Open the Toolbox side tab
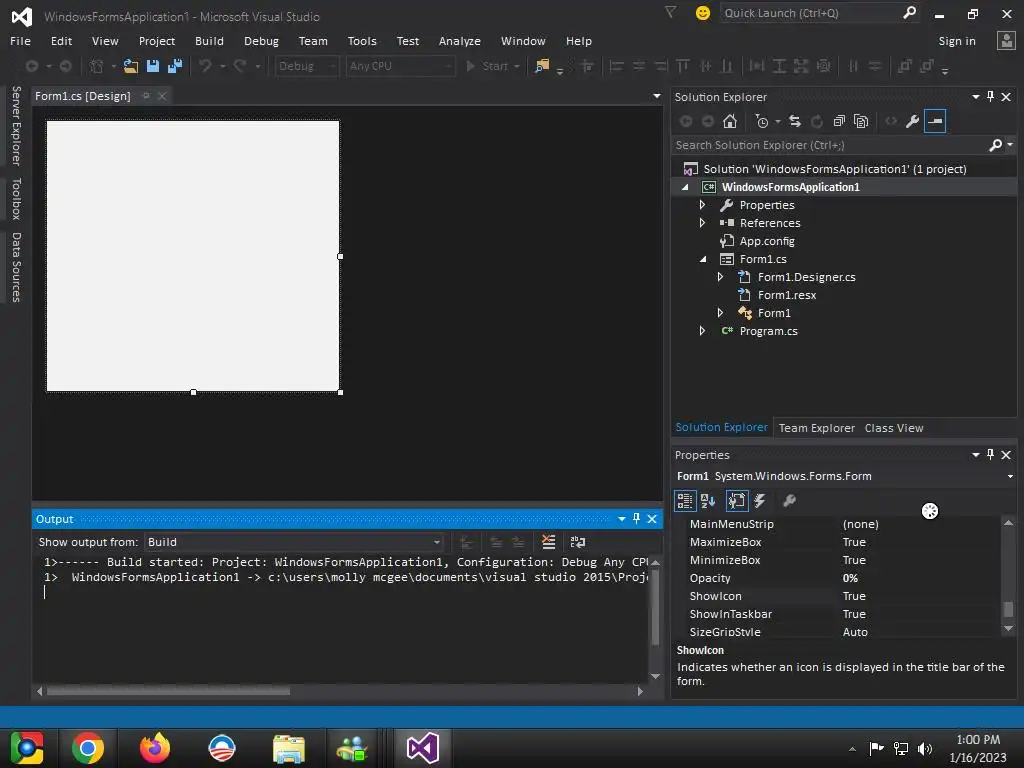 coord(16,199)
